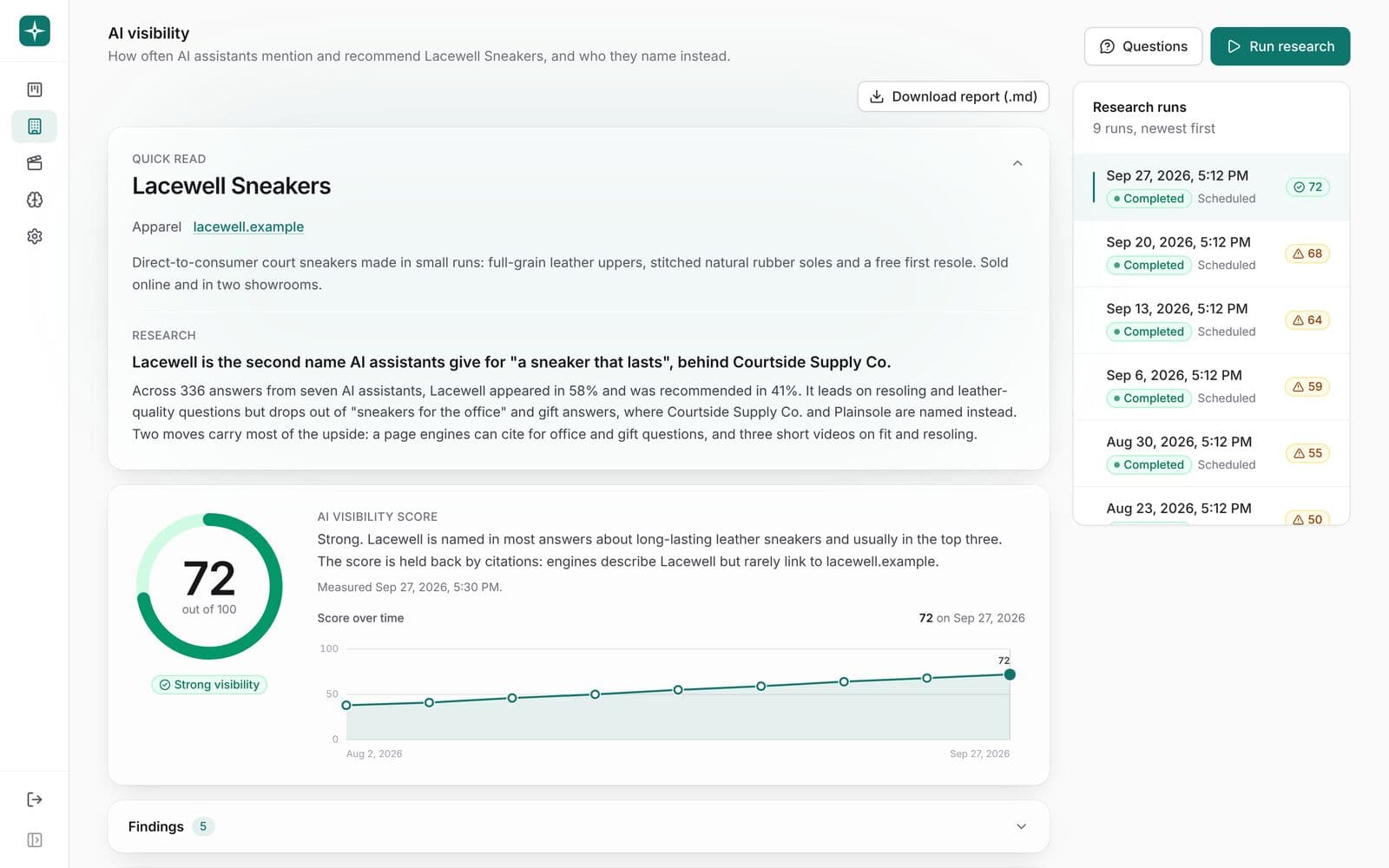Screen dimensions: 1389x868
Task: Click Completed status on Sep 20 run
Action: point(1149,266)
